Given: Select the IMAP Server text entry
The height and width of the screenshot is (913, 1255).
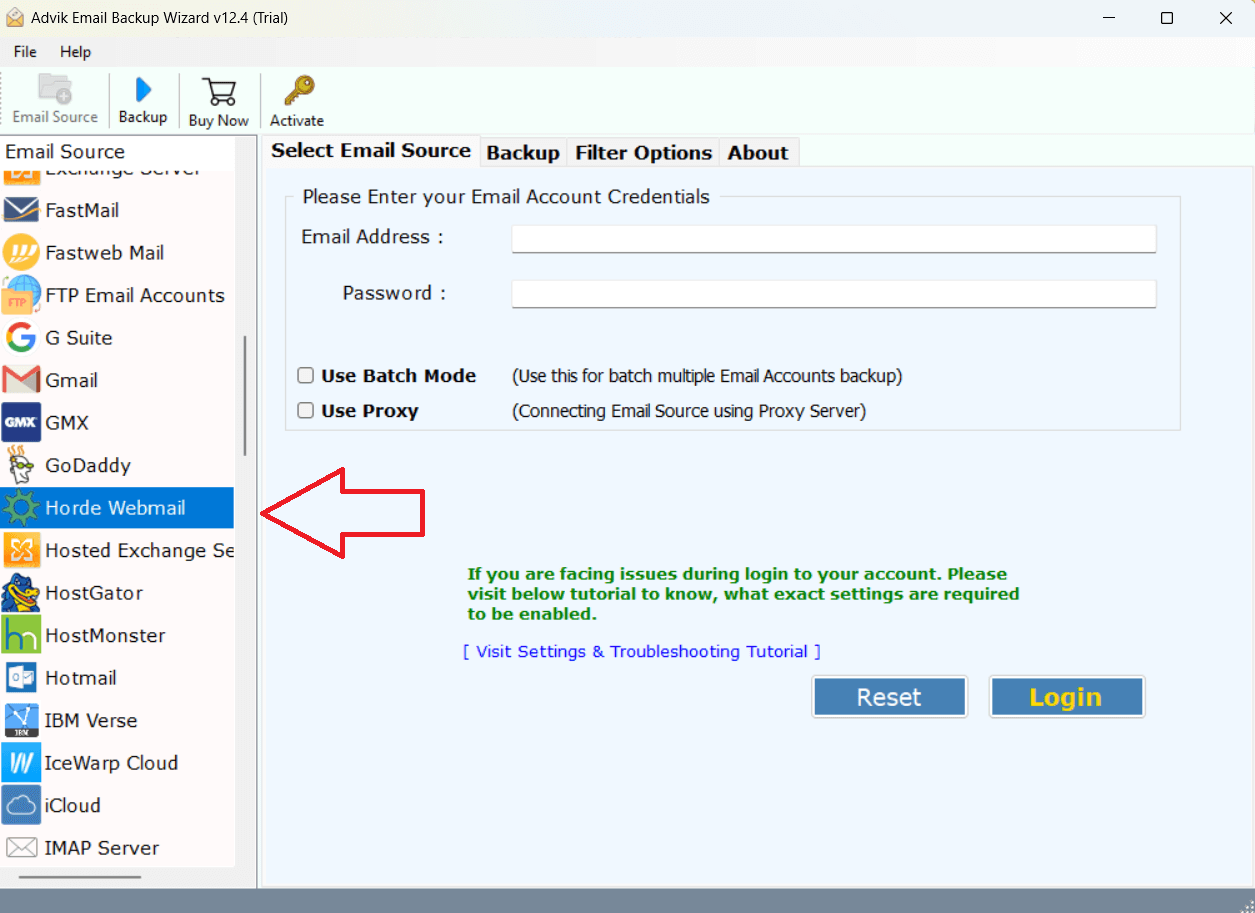Looking at the screenshot, I should [102, 848].
